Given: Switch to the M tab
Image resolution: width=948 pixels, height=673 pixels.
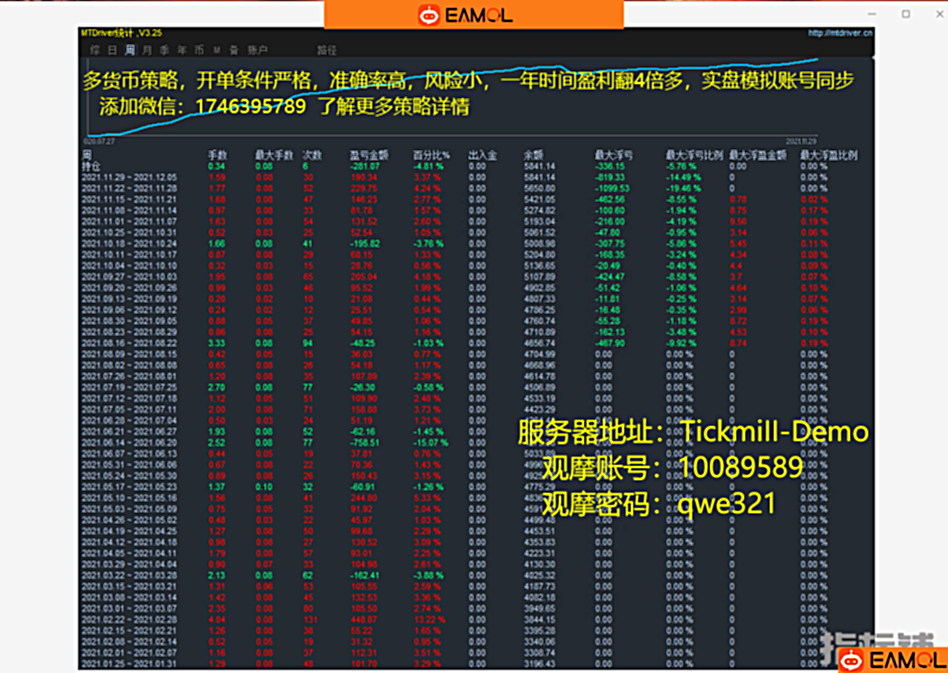Looking at the screenshot, I should (216, 50).
